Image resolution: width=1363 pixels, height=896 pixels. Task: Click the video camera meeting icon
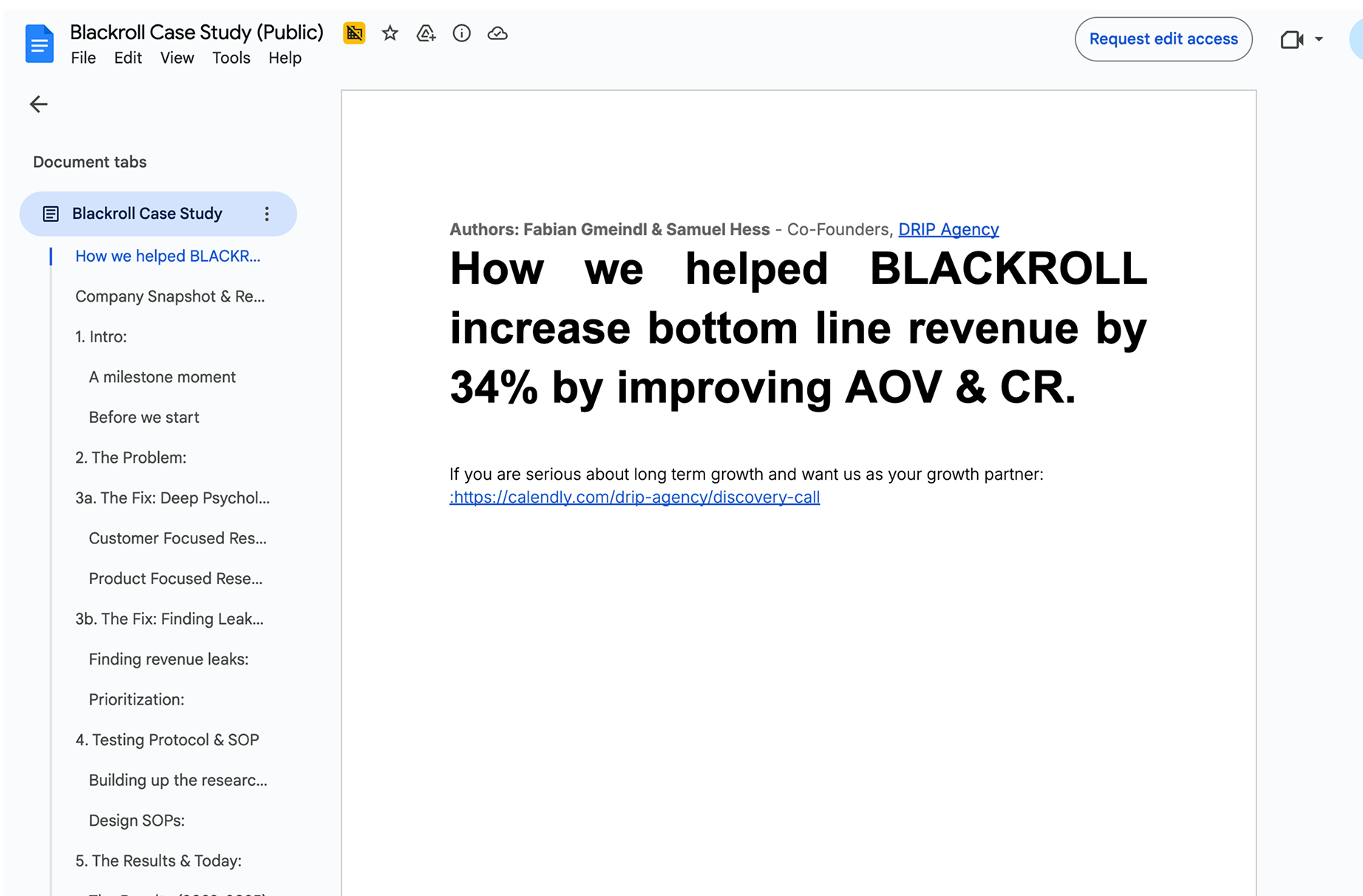coord(1291,39)
